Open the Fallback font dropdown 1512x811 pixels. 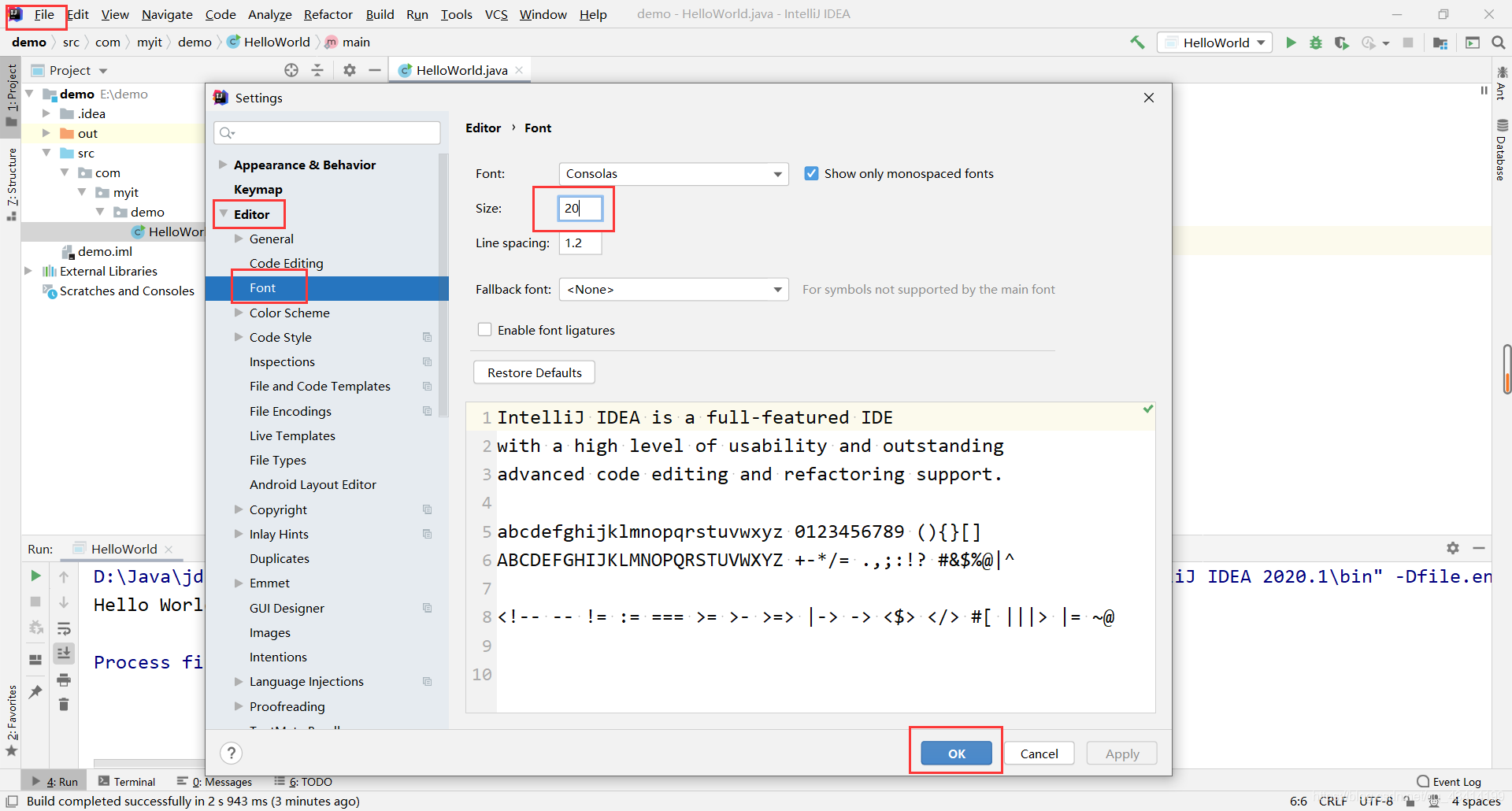(673, 290)
